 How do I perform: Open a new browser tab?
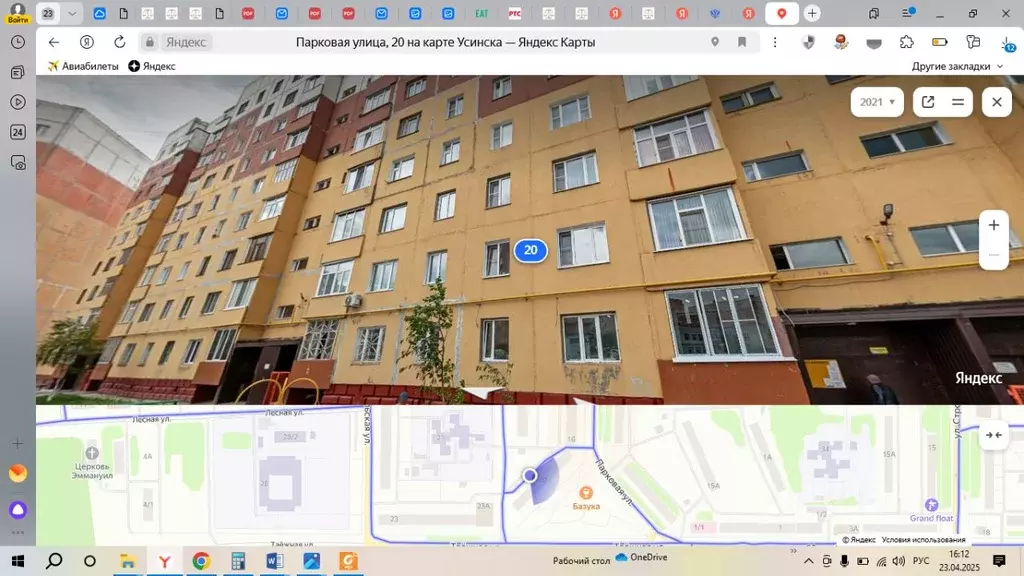coord(812,14)
